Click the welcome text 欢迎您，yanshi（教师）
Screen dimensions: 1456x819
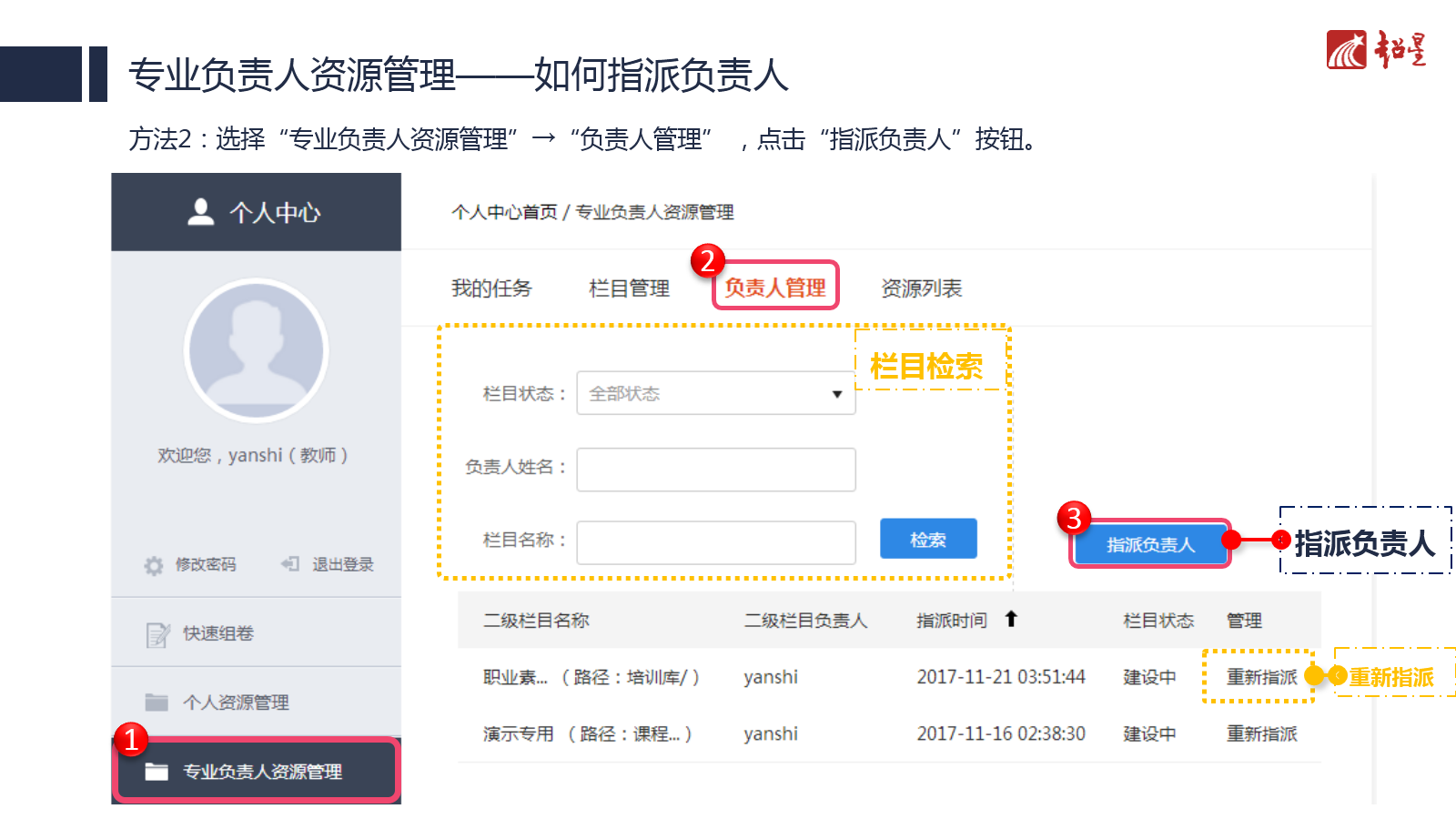tap(253, 455)
